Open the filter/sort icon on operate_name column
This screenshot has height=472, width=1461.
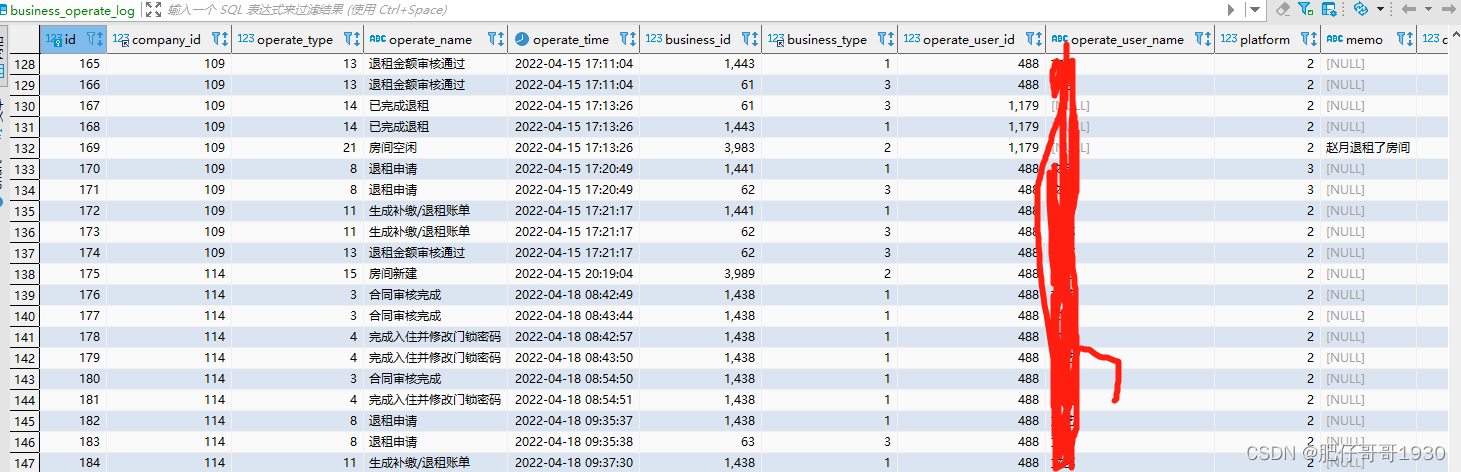[x=496, y=39]
